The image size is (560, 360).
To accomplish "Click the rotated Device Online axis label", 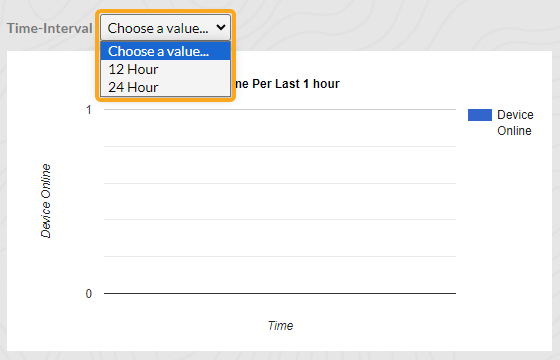I will click(x=46, y=201).
